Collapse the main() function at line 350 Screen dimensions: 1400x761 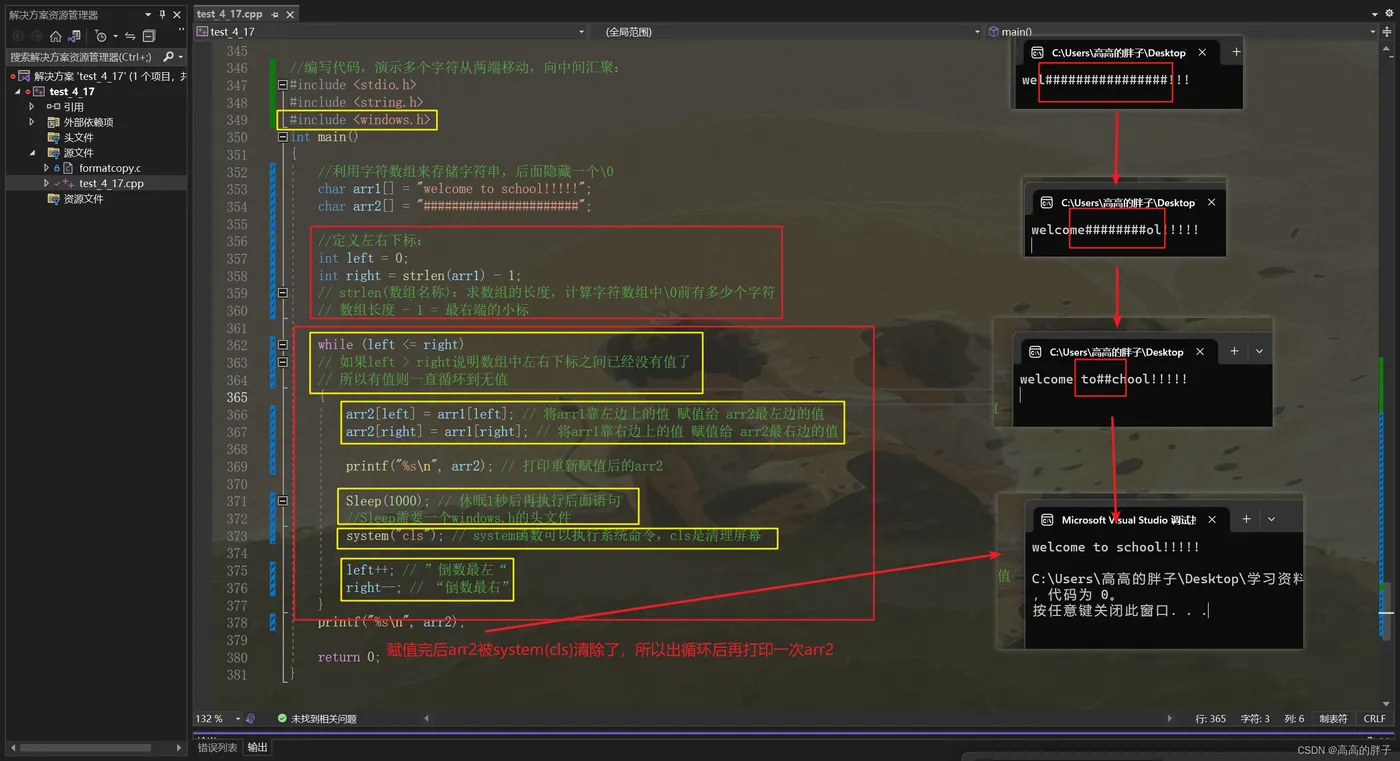pos(283,137)
